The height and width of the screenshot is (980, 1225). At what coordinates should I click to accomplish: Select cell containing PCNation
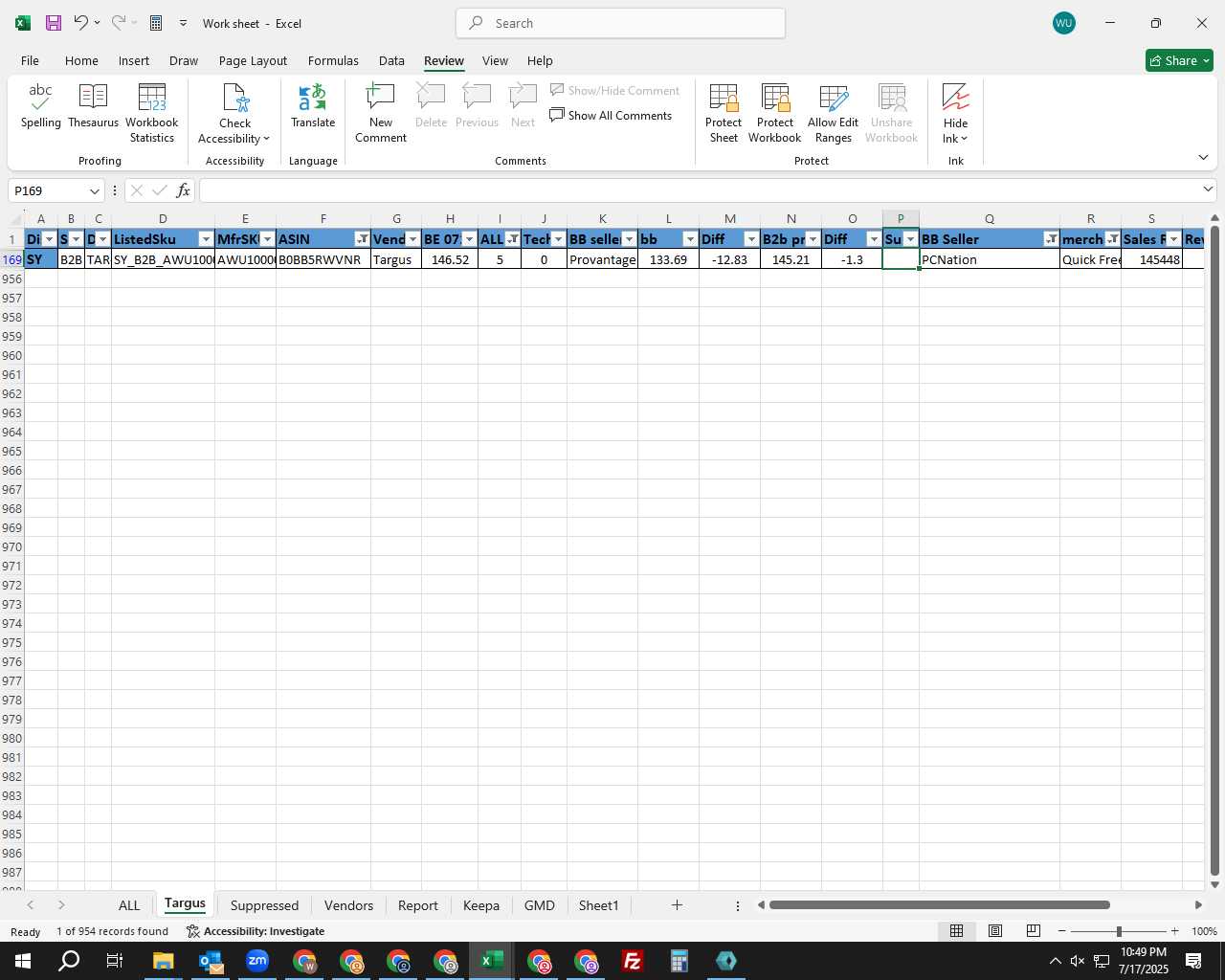[989, 259]
